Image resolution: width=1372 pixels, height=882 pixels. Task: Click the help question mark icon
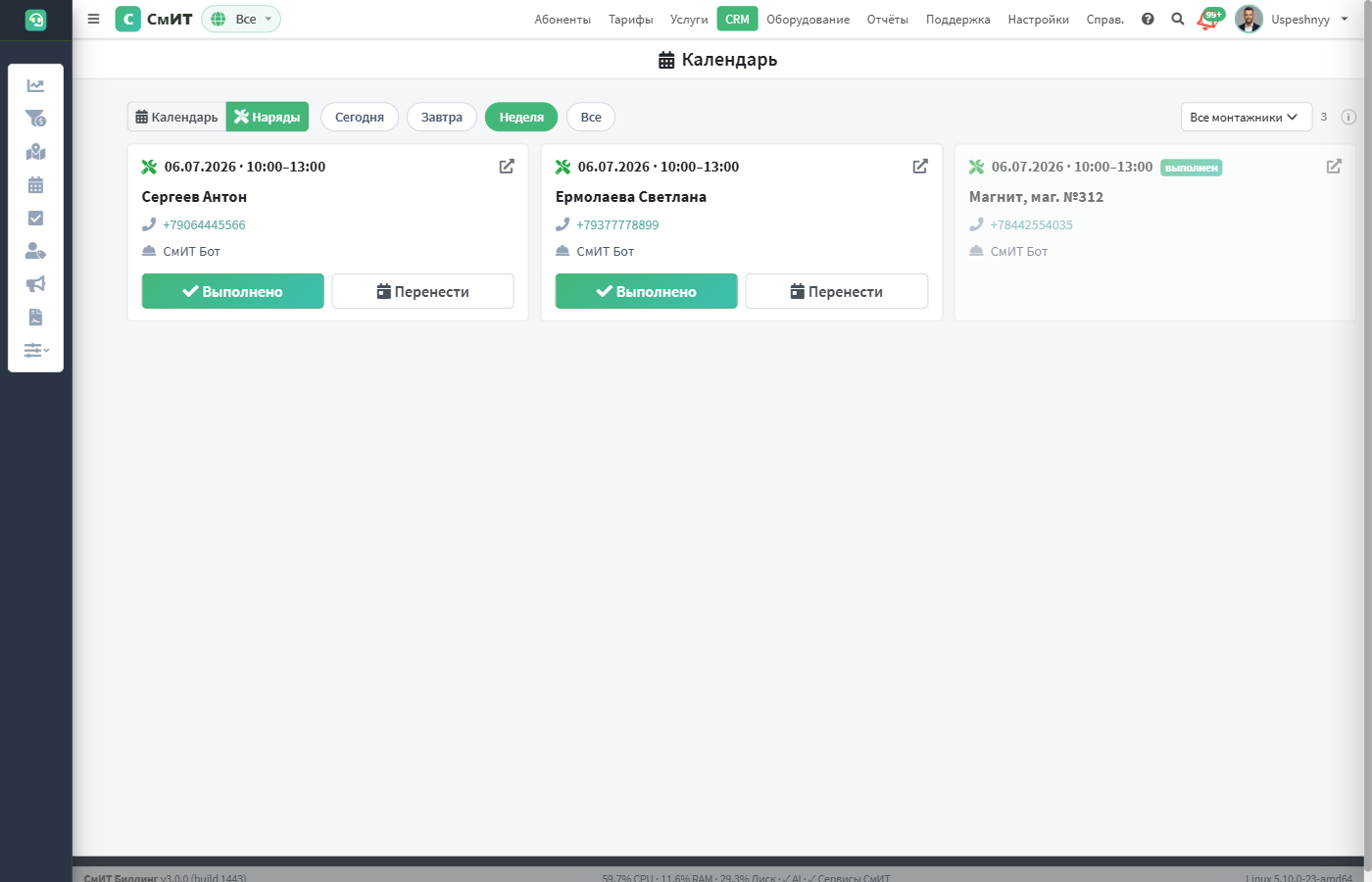click(x=1148, y=19)
